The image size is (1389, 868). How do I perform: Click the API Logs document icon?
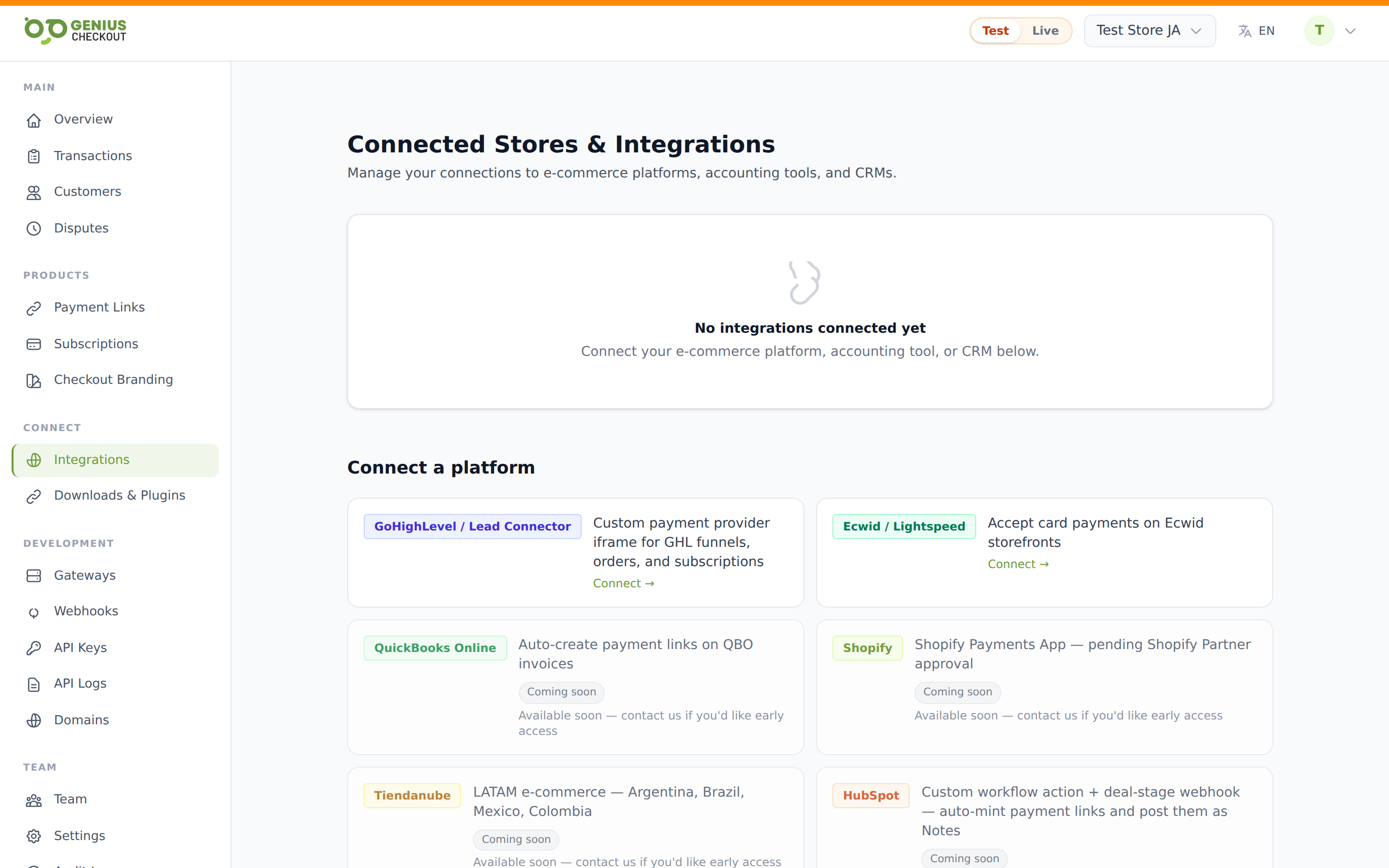34,684
